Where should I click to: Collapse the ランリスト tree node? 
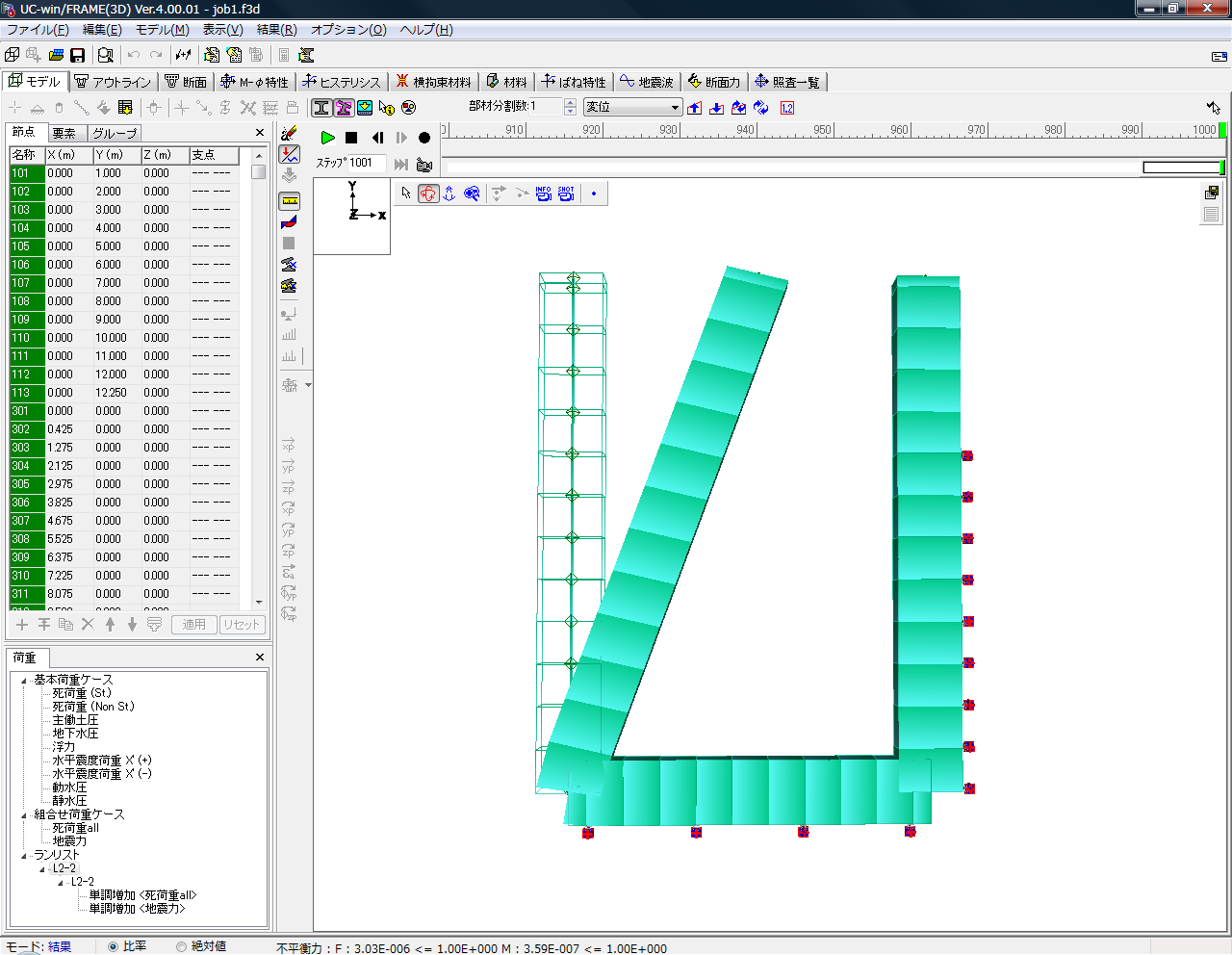pos(24,856)
